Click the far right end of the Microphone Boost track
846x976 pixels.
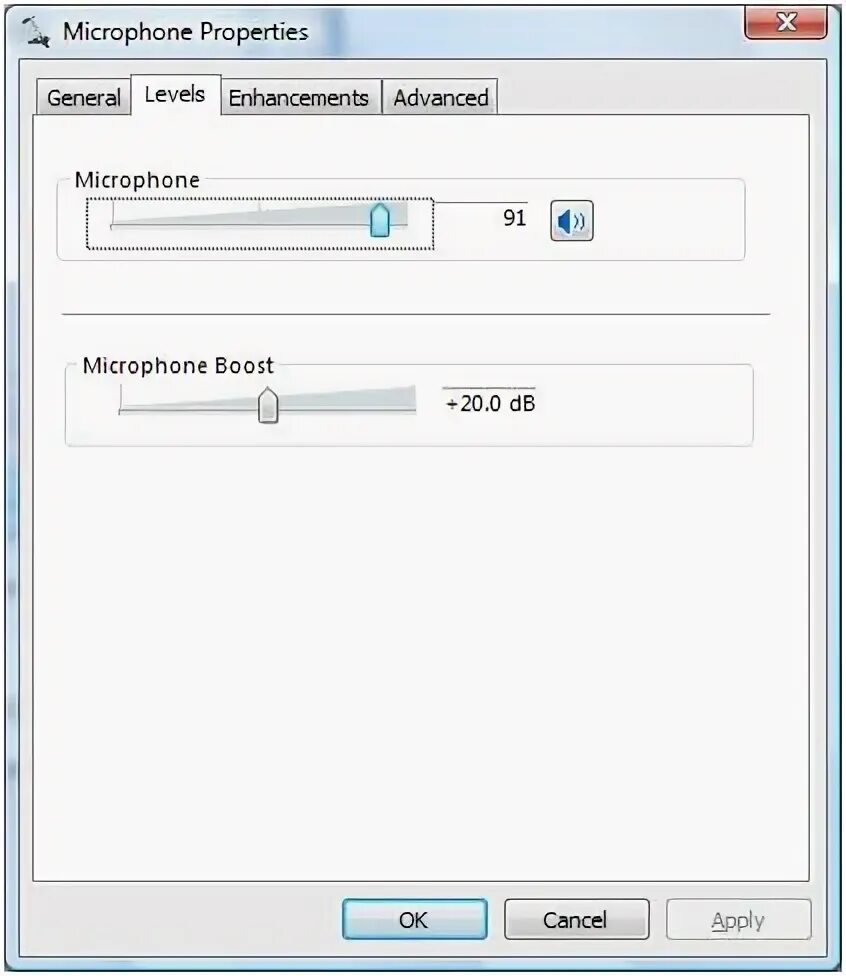(413, 408)
